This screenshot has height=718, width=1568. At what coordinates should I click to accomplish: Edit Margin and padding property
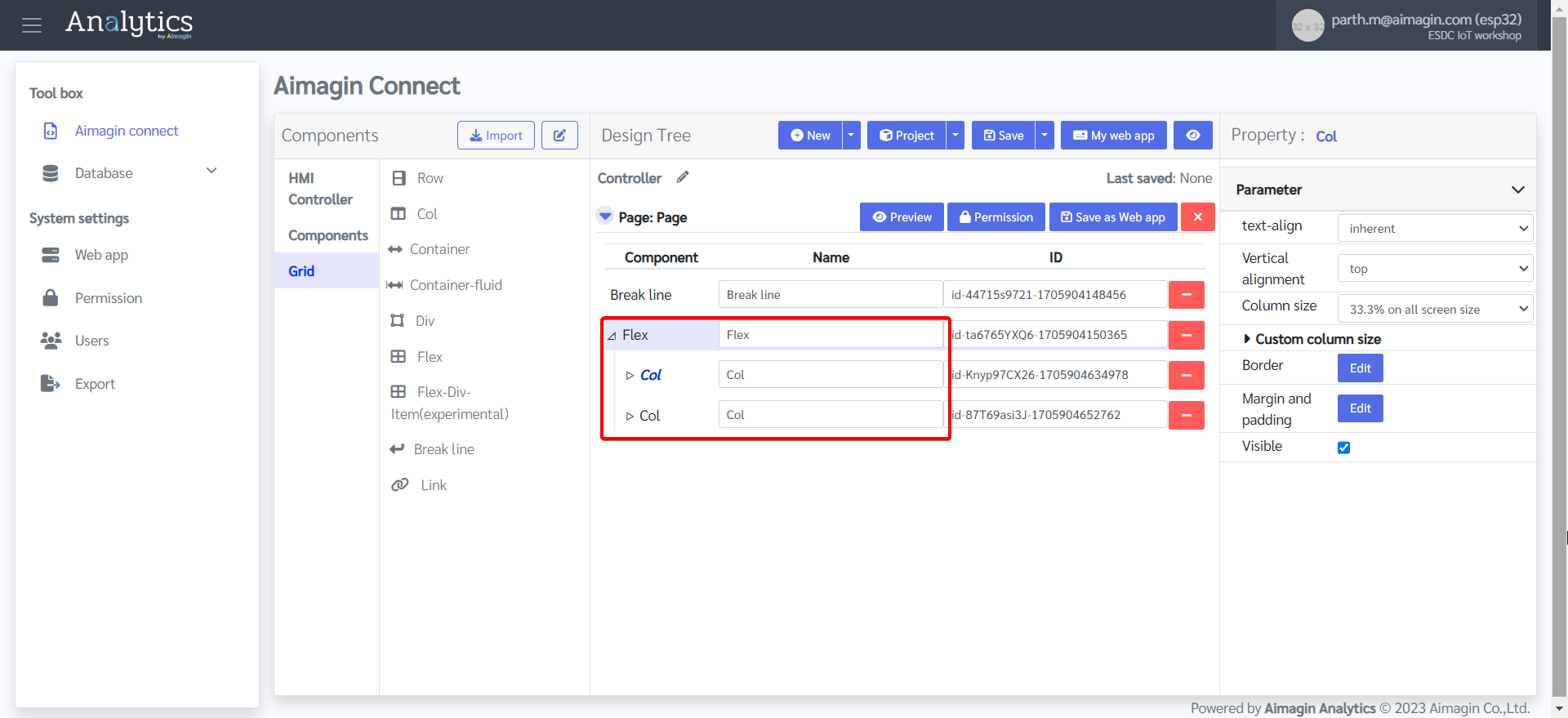[1361, 408]
